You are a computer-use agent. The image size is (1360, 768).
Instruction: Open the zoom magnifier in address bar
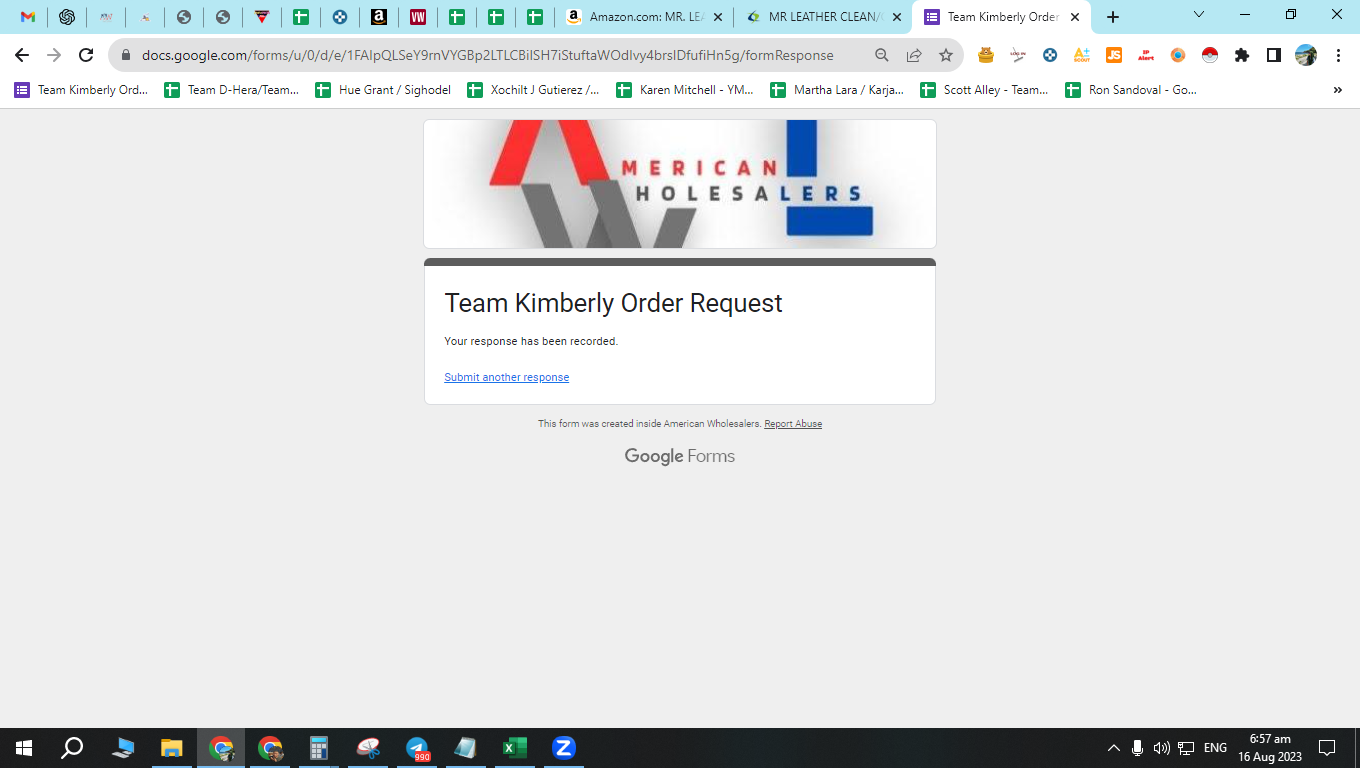point(881,56)
